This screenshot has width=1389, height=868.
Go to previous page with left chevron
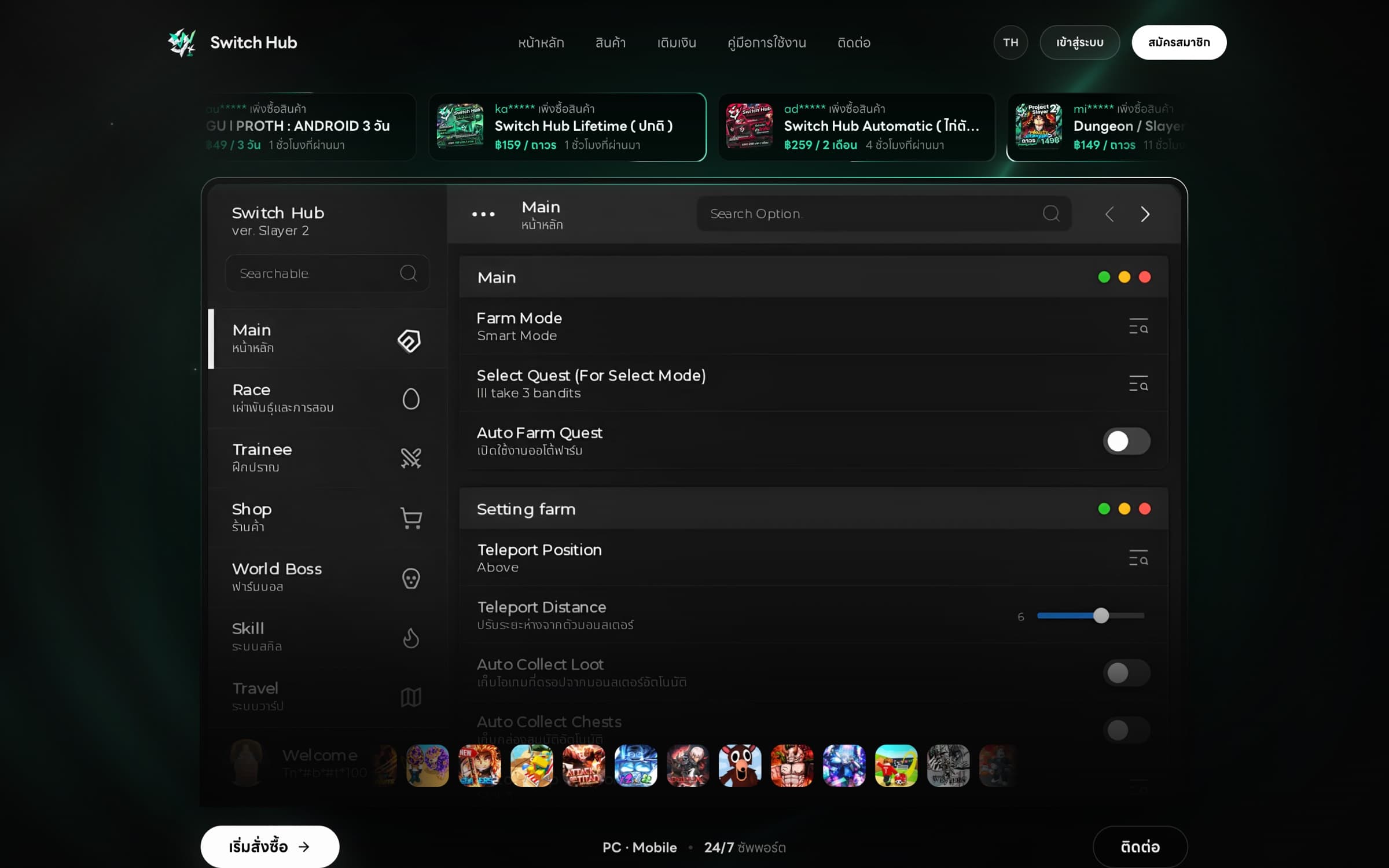1109,214
